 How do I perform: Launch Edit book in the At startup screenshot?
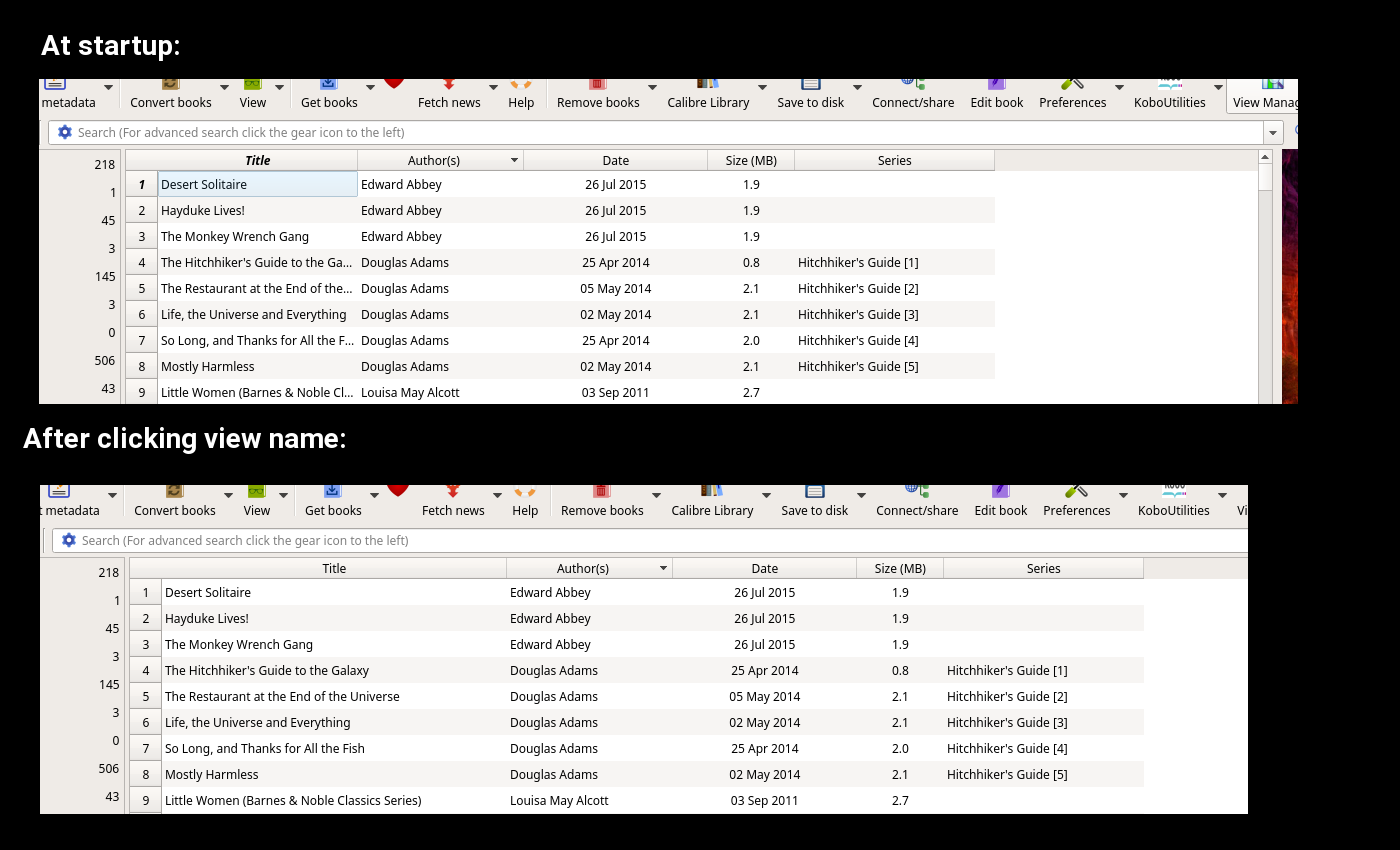tap(997, 94)
